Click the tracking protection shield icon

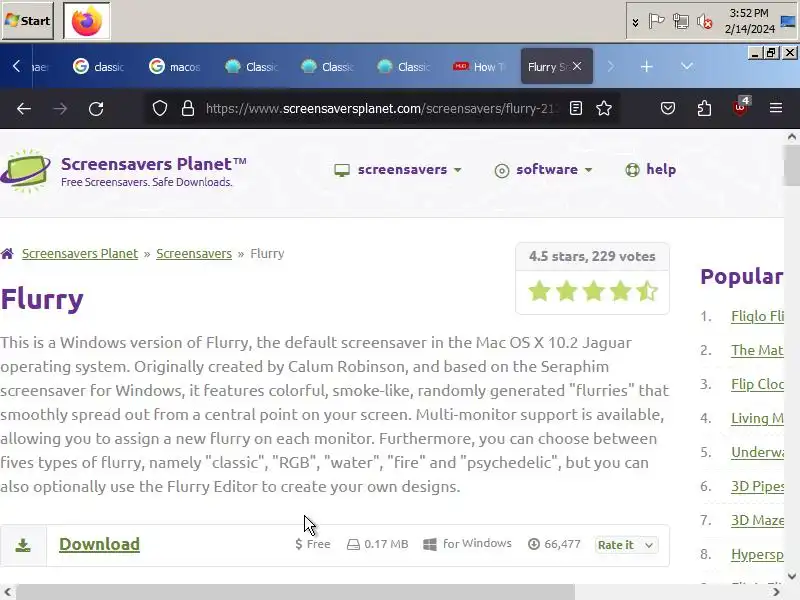(160, 108)
